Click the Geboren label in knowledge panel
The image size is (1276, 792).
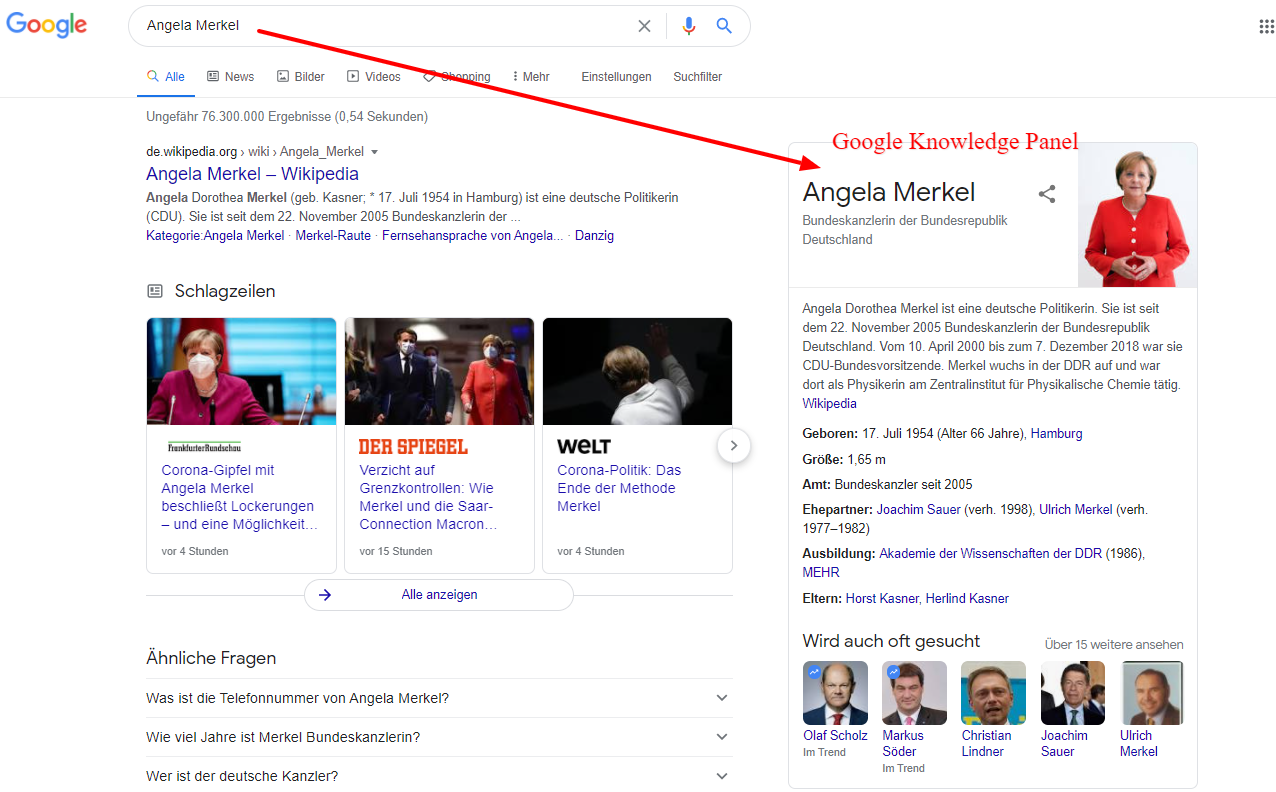click(x=830, y=434)
